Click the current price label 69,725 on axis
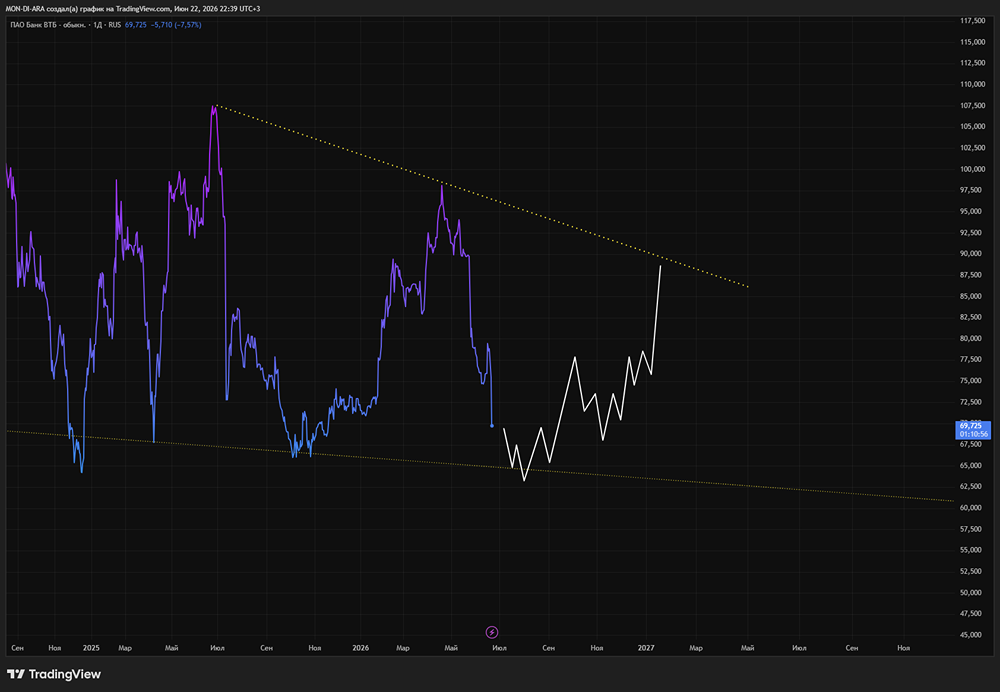The image size is (1000, 692). tap(971, 426)
